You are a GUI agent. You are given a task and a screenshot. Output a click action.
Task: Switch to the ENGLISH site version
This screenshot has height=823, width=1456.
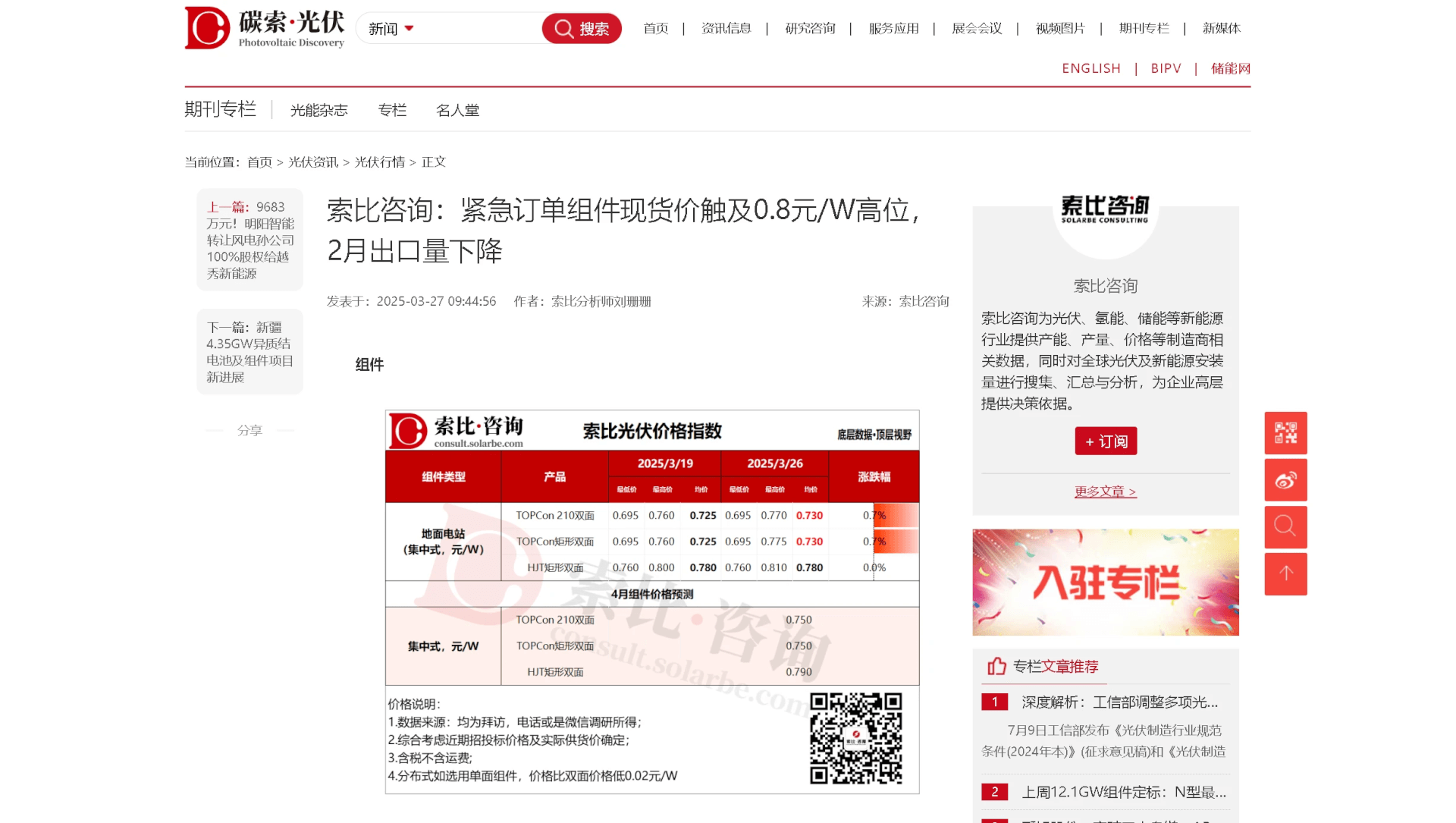point(1091,68)
